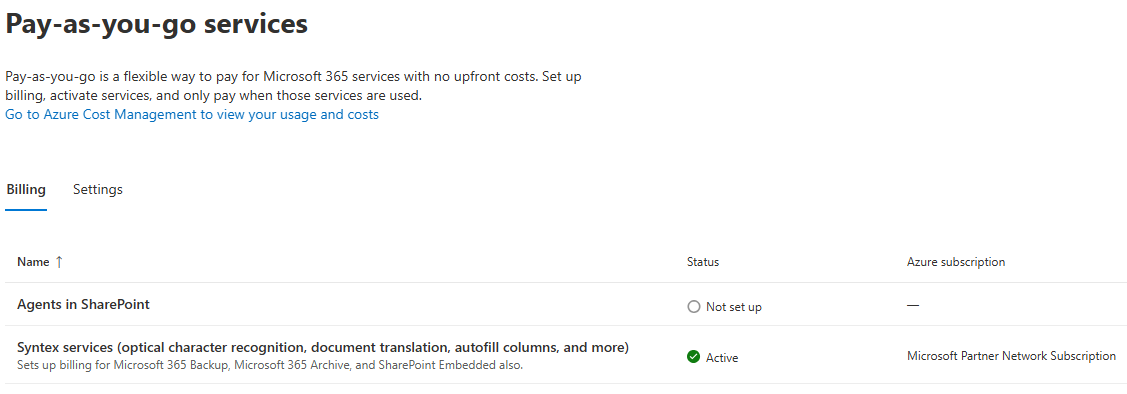
Task: Open the Billing tab
Action: point(26,190)
